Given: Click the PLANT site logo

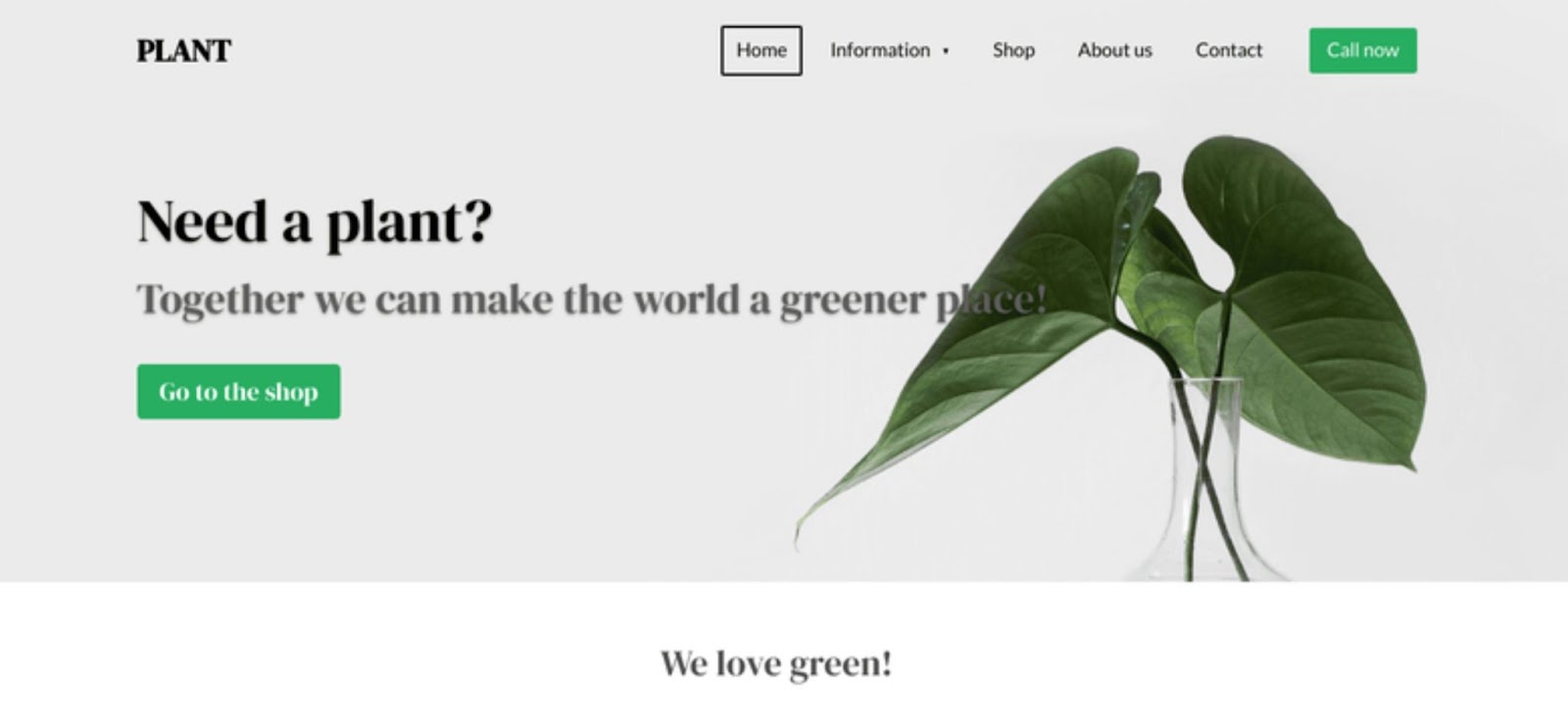Looking at the screenshot, I should click(183, 51).
